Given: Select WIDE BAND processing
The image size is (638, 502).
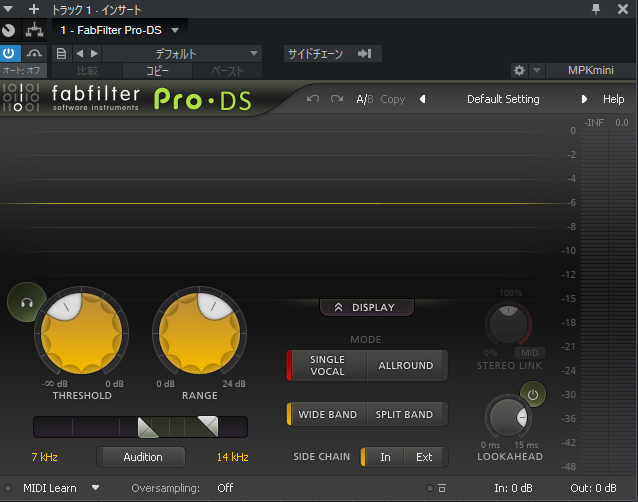Looking at the screenshot, I should coord(327,414).
